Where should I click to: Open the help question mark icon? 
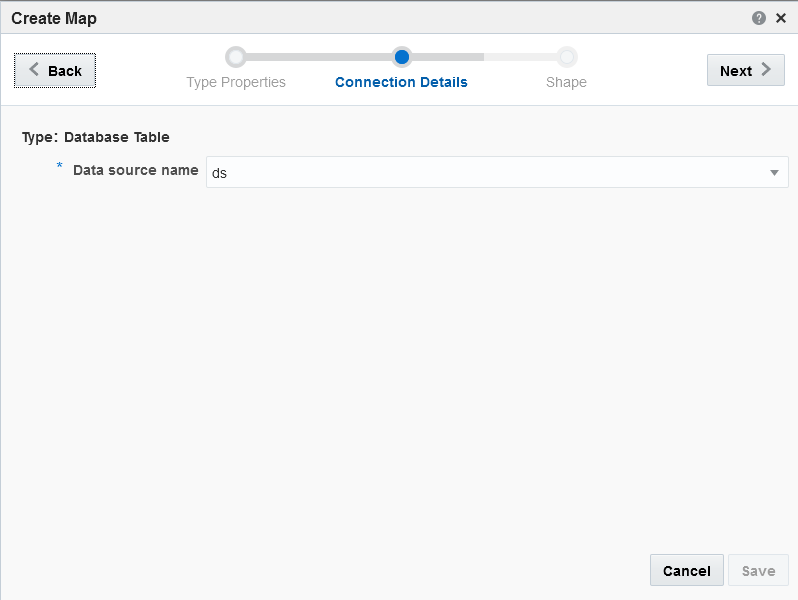tap(758, 18)
